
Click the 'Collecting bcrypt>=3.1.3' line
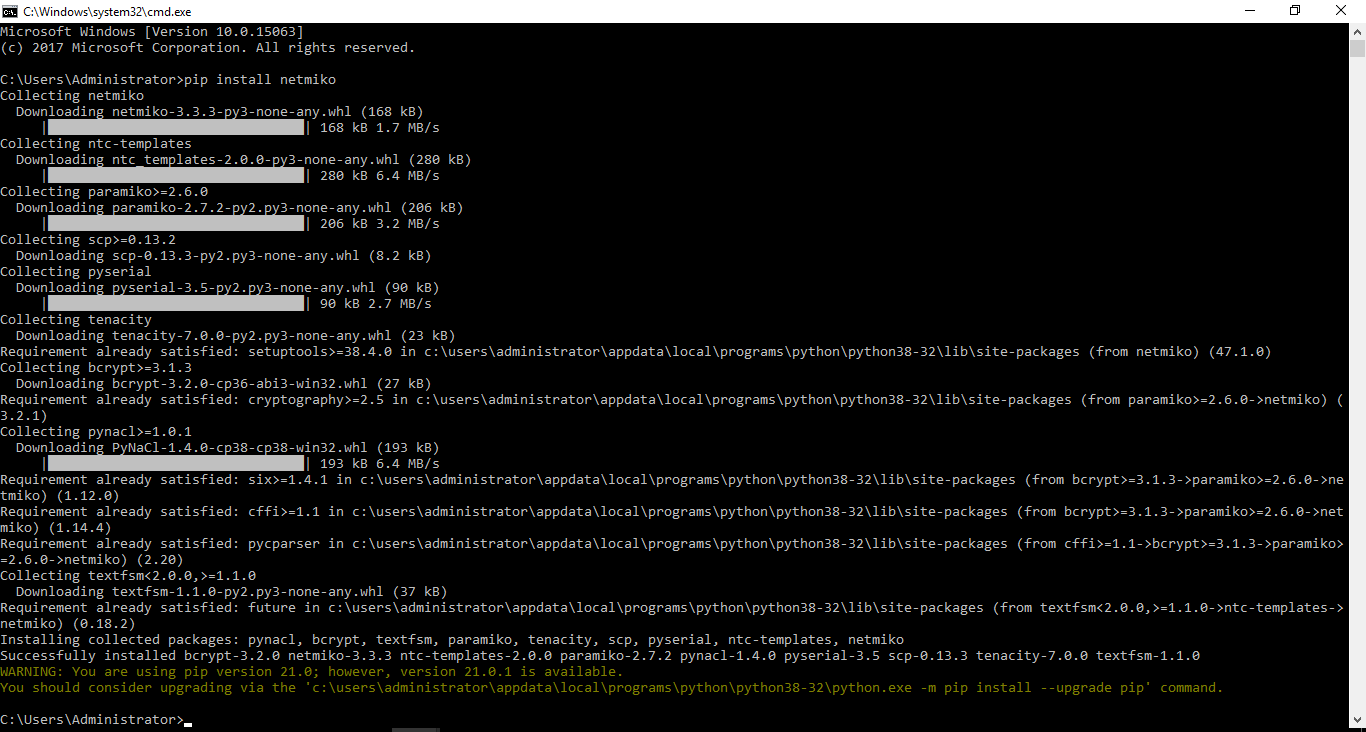point(96,368)
